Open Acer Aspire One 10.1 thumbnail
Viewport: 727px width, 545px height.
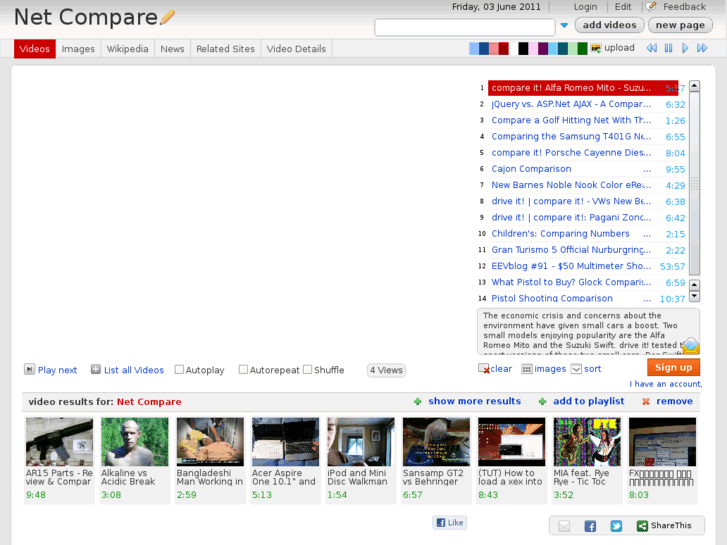[x=286, y=442]
